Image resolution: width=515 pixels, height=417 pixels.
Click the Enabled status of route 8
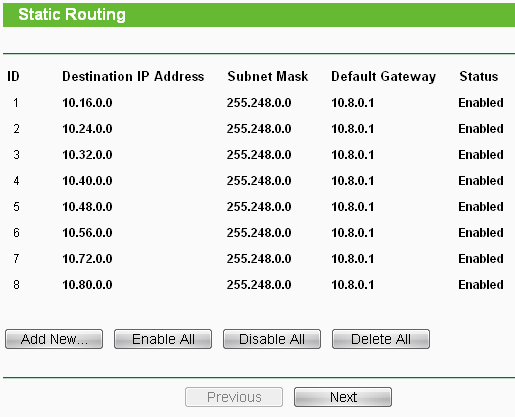(x=481, y=285)
